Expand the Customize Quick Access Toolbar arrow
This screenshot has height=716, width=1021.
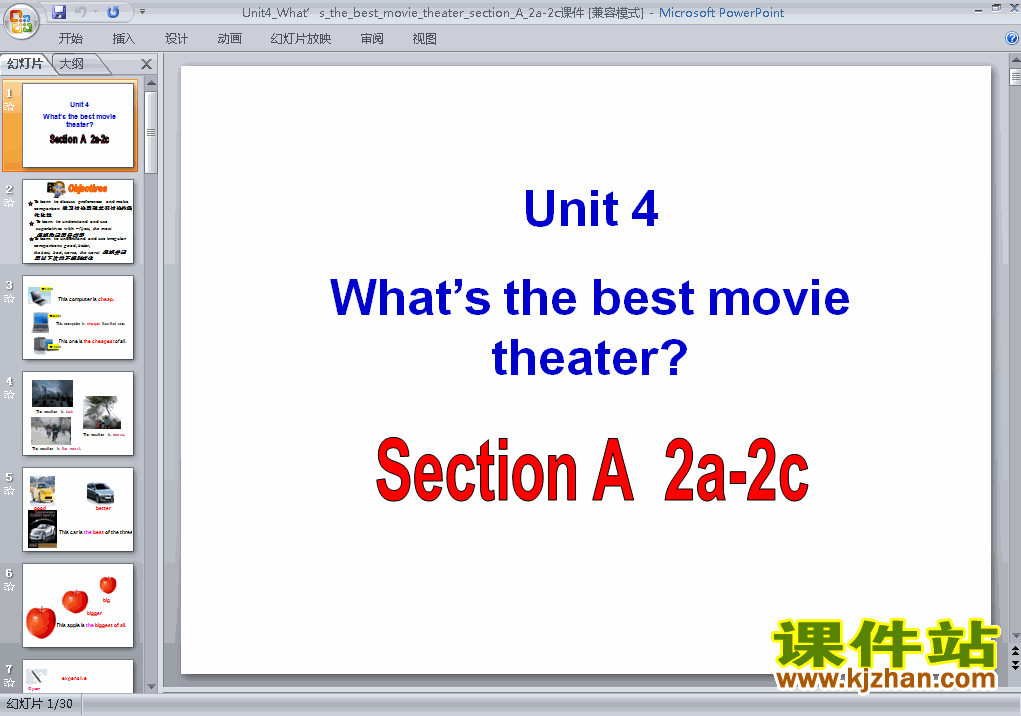coord(143,12)
